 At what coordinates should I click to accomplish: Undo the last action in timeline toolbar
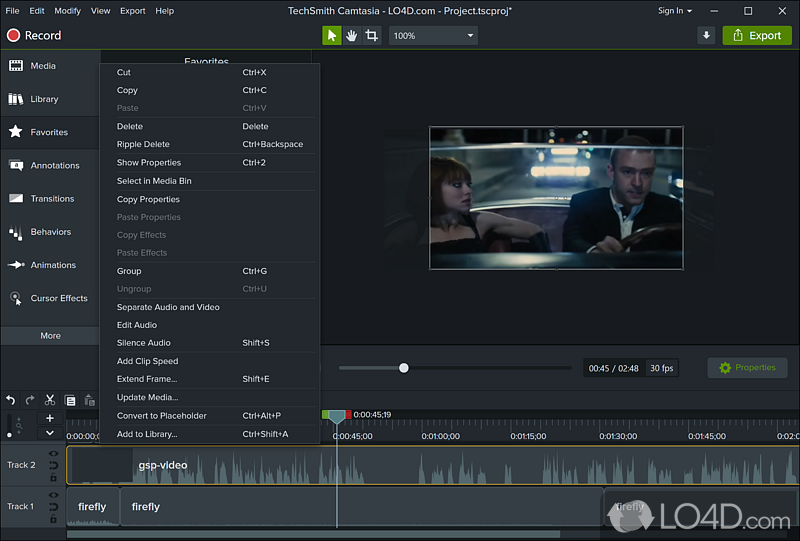(11, 400)
